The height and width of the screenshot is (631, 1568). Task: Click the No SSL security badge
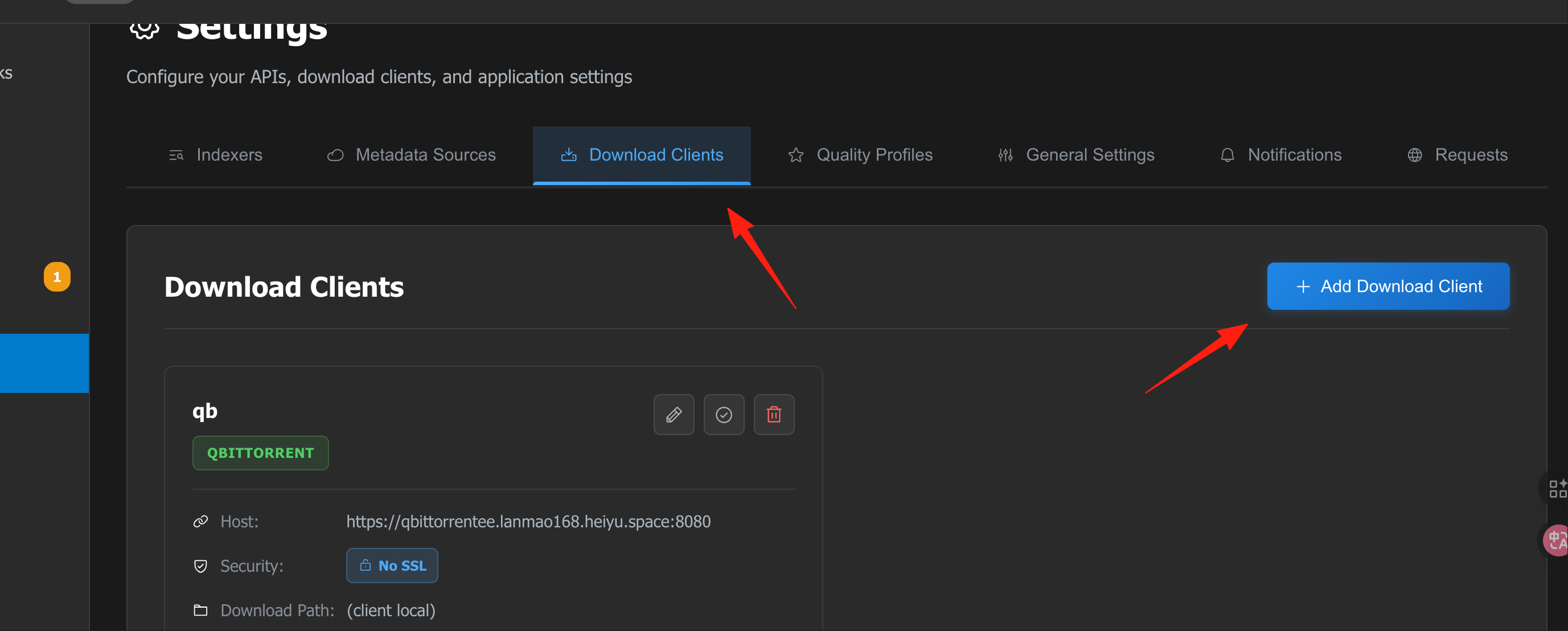pyautogui.click(x=392, y=565)
